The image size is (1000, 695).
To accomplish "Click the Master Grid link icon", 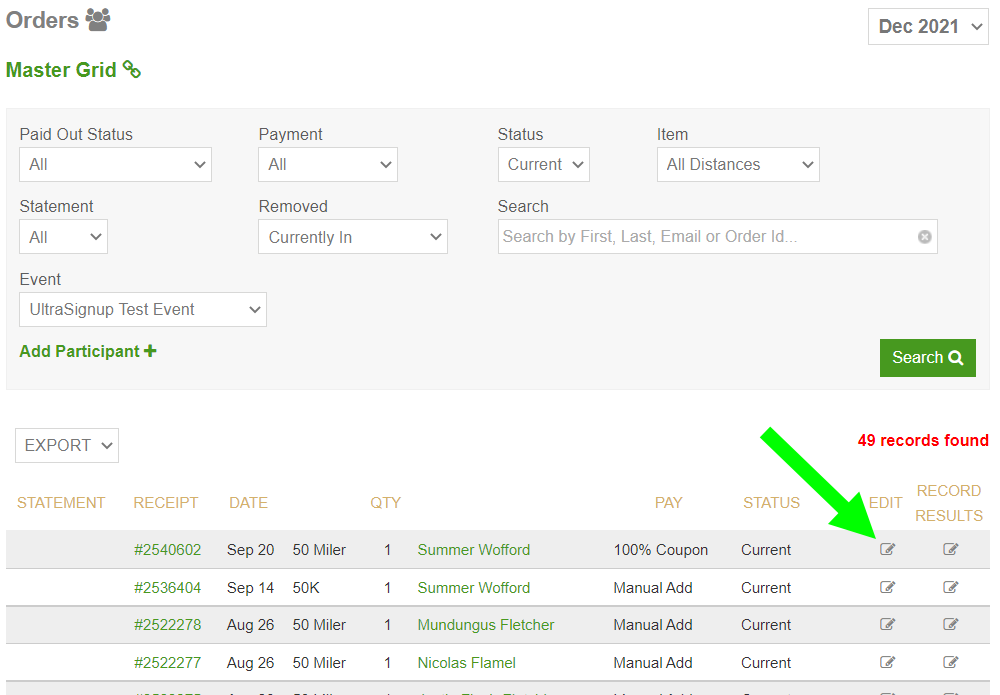I will pos(132,70).
